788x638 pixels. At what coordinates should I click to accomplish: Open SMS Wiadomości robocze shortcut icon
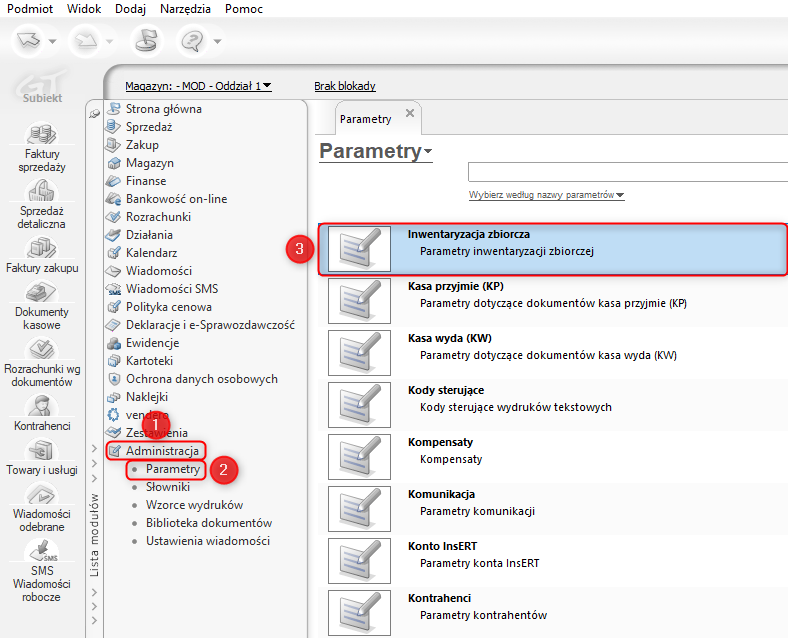(42, 551)
